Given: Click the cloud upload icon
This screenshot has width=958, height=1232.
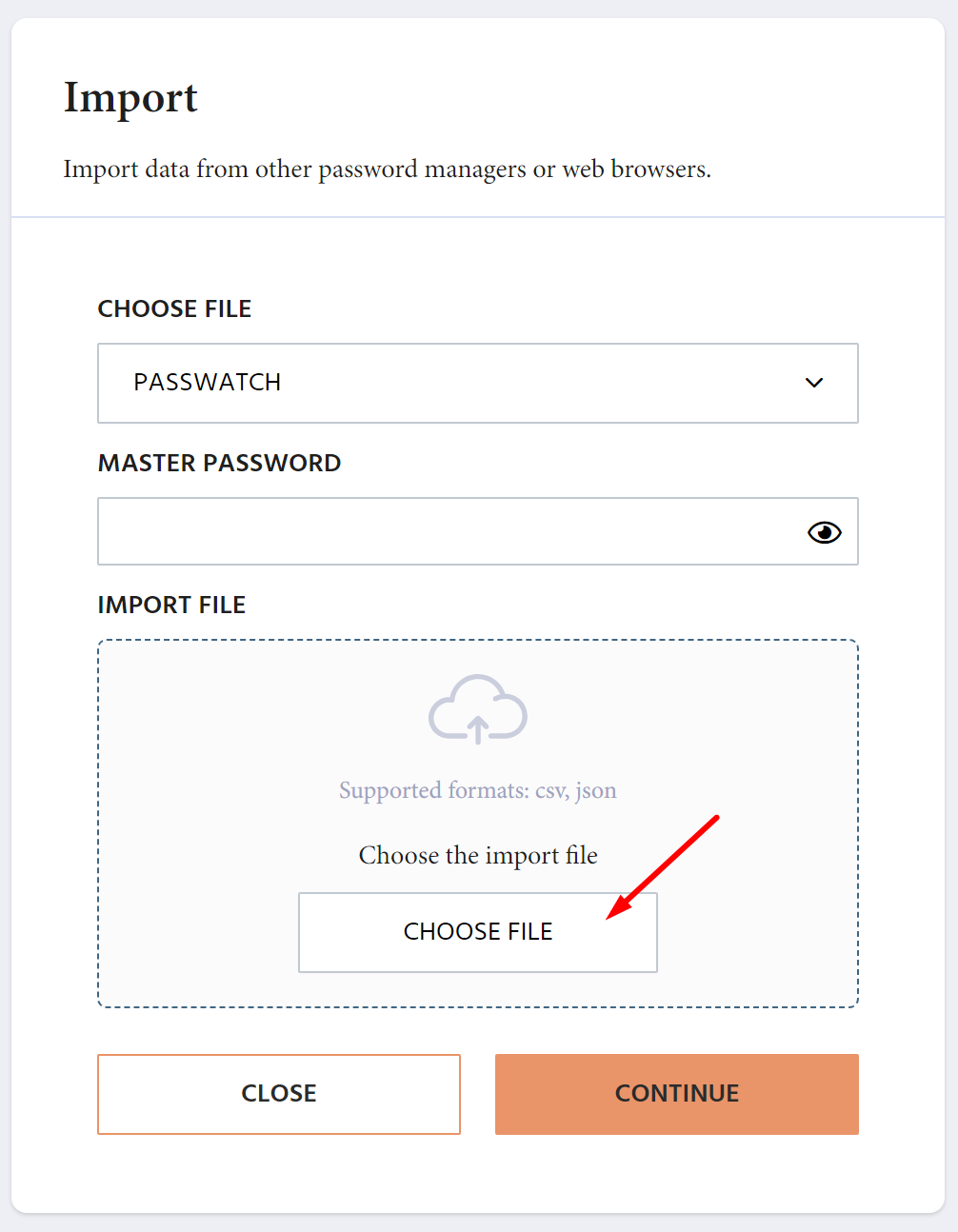Looking at the screenshot, I should [x=478, y=708].
